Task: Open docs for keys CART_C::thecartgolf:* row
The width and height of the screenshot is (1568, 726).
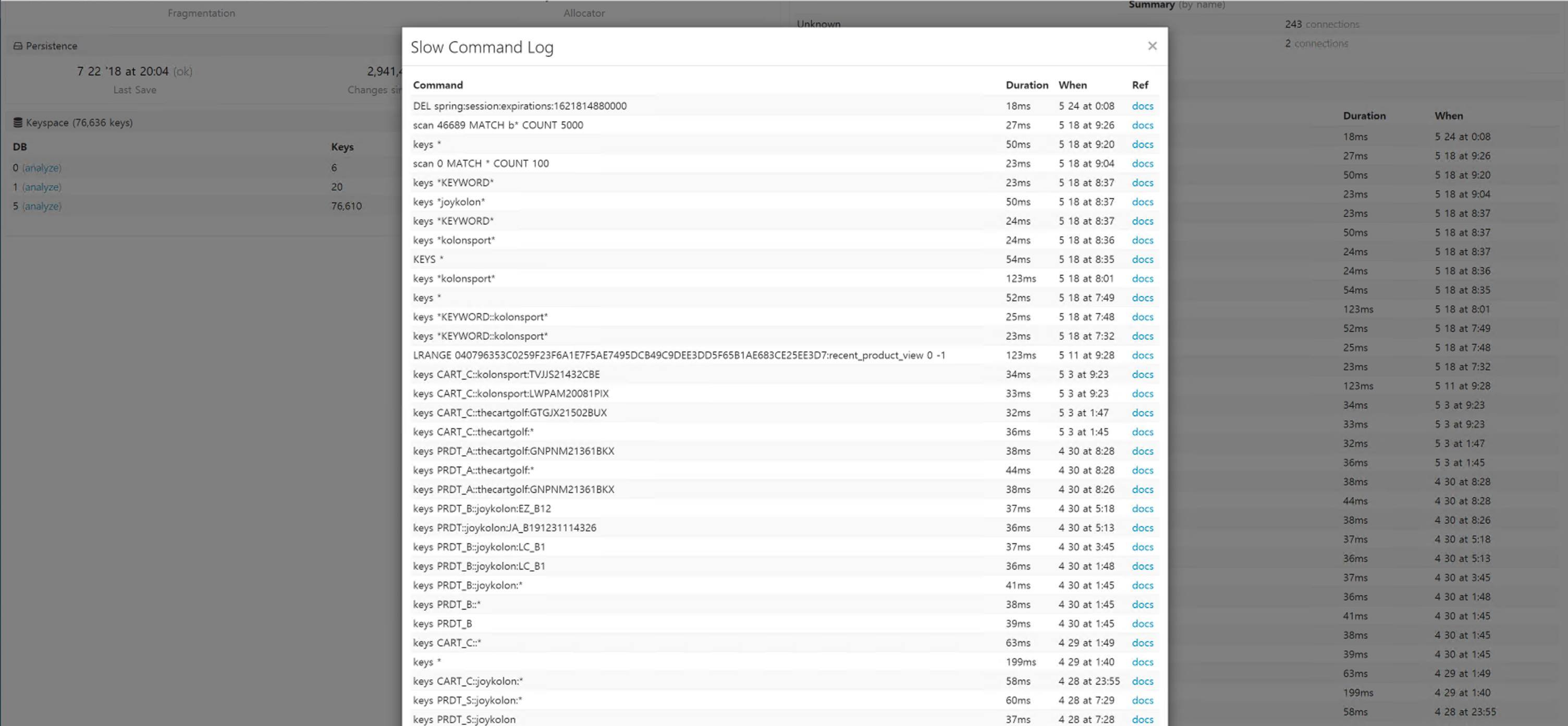Action: click(x=1142, y=432)
